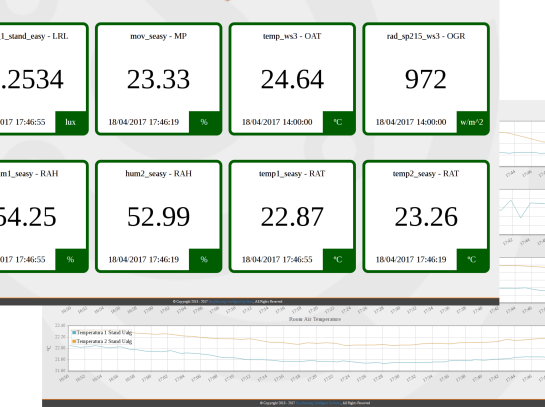Click the timestamp on the hum2_seasy card

[x=144, y=259]
